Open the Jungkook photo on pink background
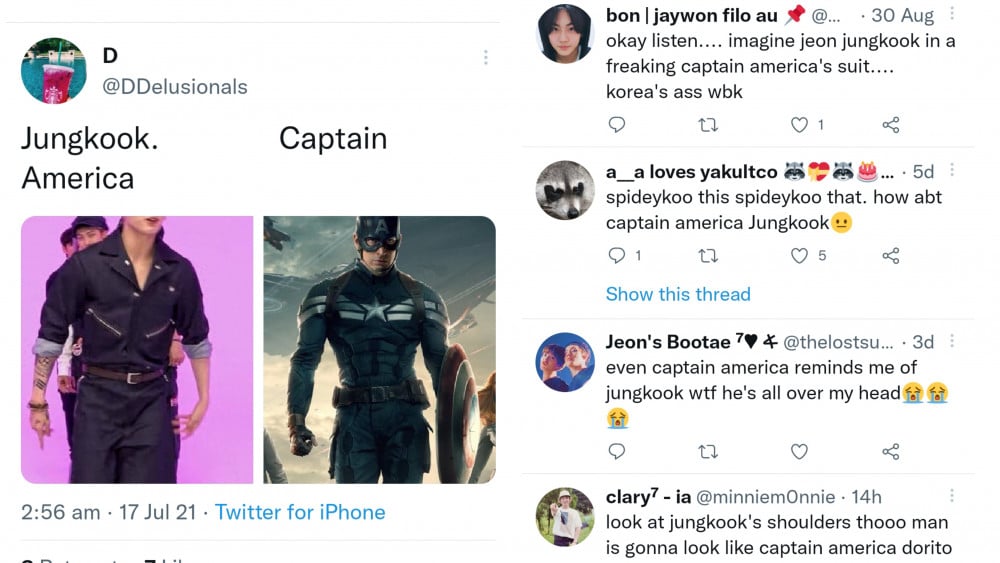The height and width of the screenshot is (563, 1000). [x=137, y=350]
